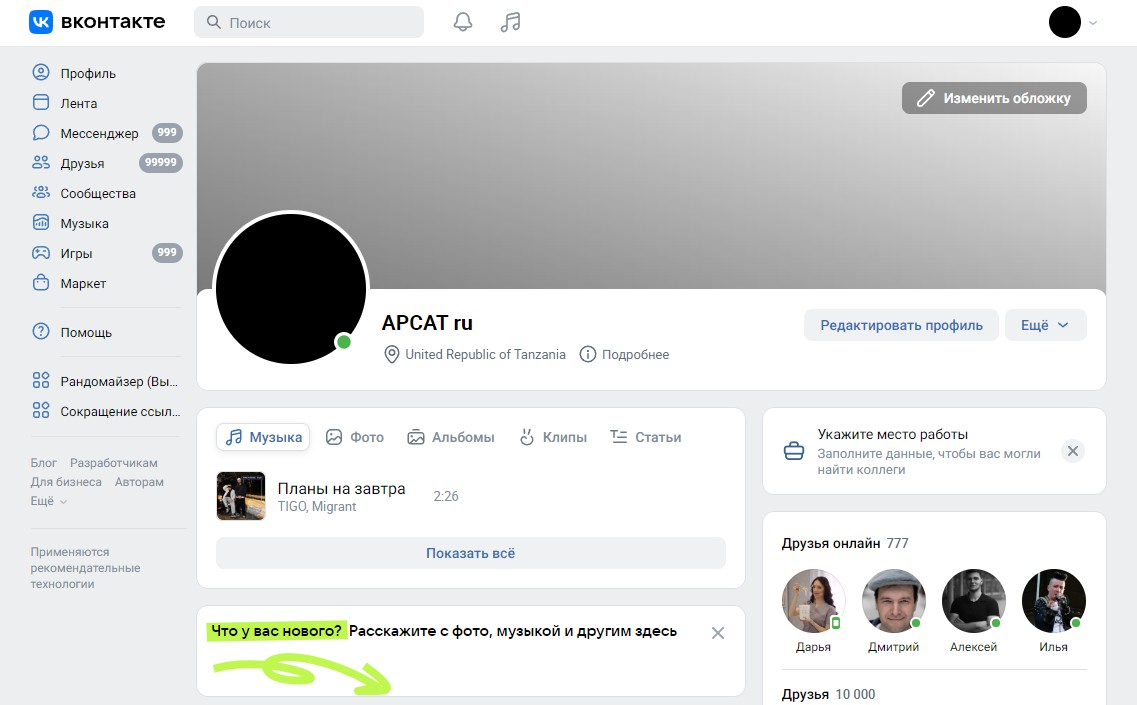
Task: Dismiss the workplace suggestion card
Action: (1072, 451)
